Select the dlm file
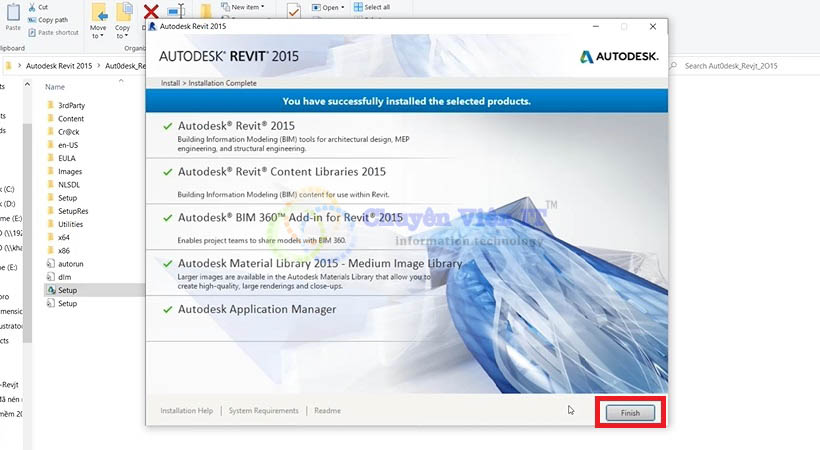The width and height of the screenshot is (820, 450). tap(65, 277)
